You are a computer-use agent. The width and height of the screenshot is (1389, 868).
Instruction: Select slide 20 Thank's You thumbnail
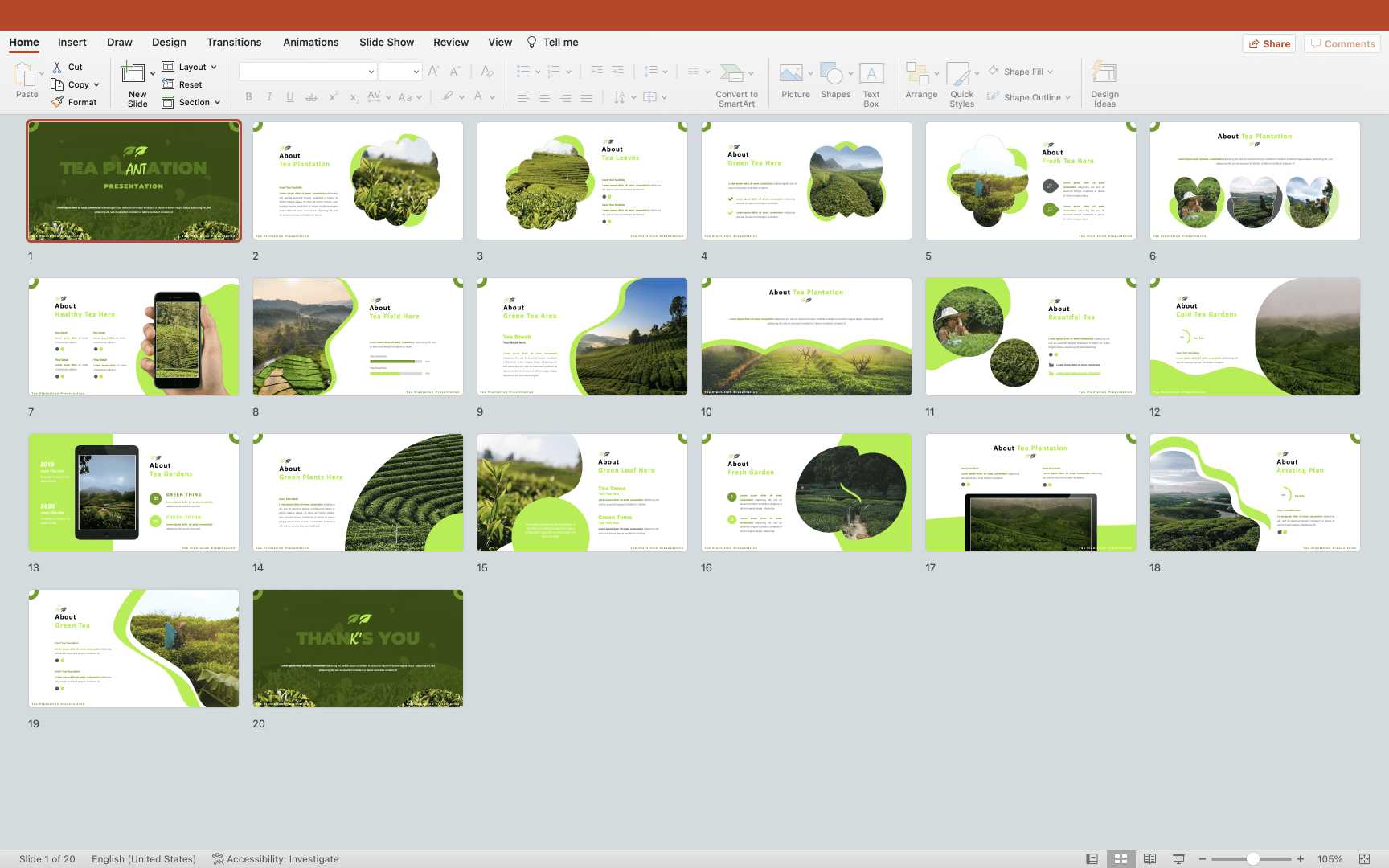coord(358,649)
